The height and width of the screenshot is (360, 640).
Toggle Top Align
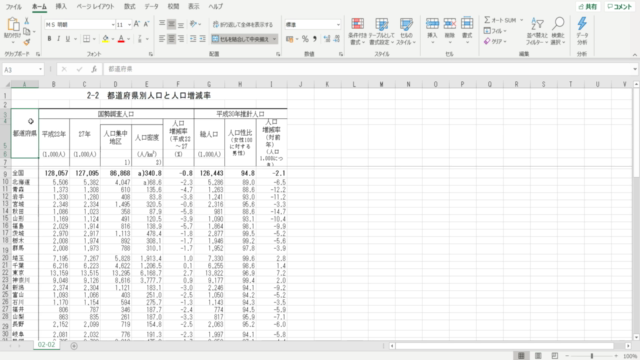pyautogui.click(x=162, y=24)
